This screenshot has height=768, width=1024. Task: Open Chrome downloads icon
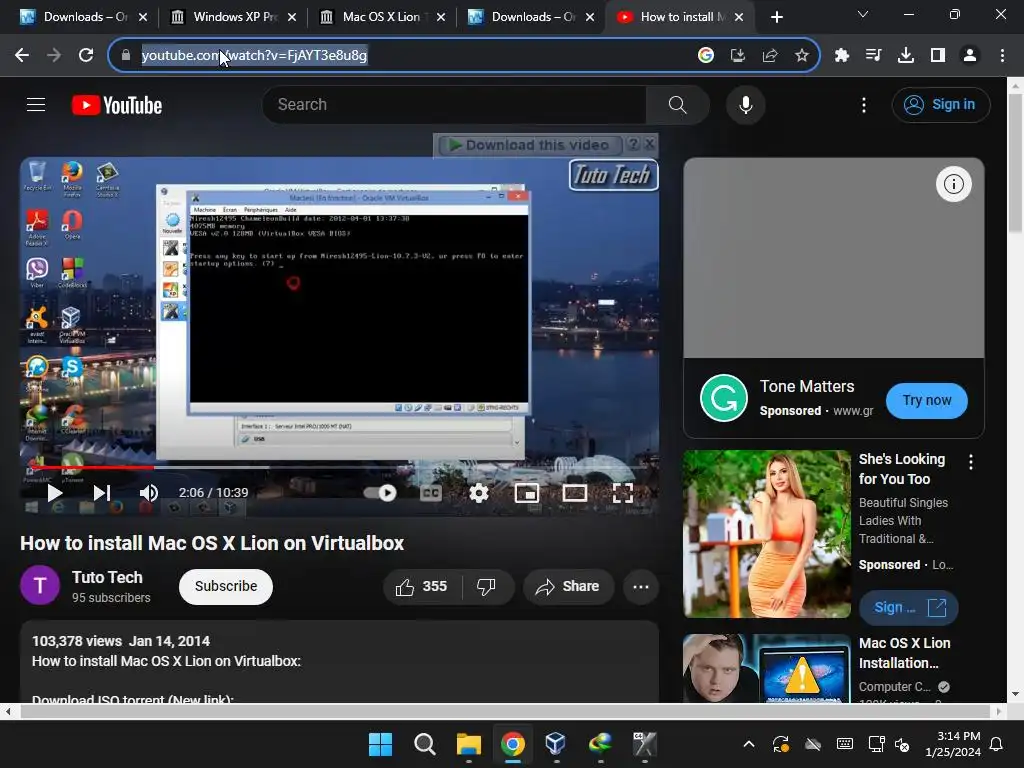906,56
